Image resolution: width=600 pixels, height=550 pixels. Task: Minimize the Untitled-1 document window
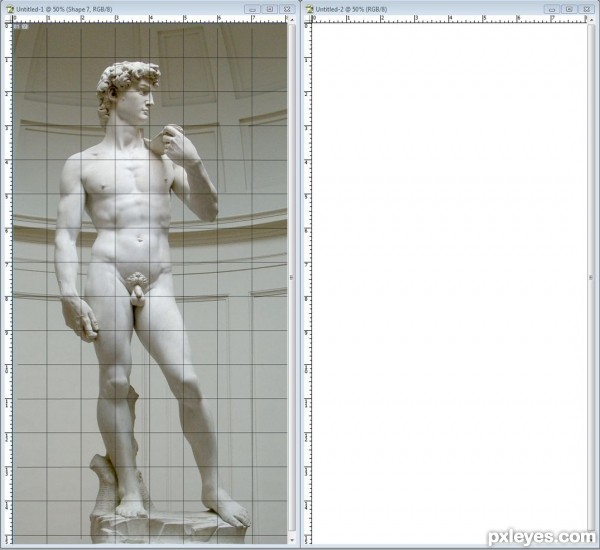point(252,9)
